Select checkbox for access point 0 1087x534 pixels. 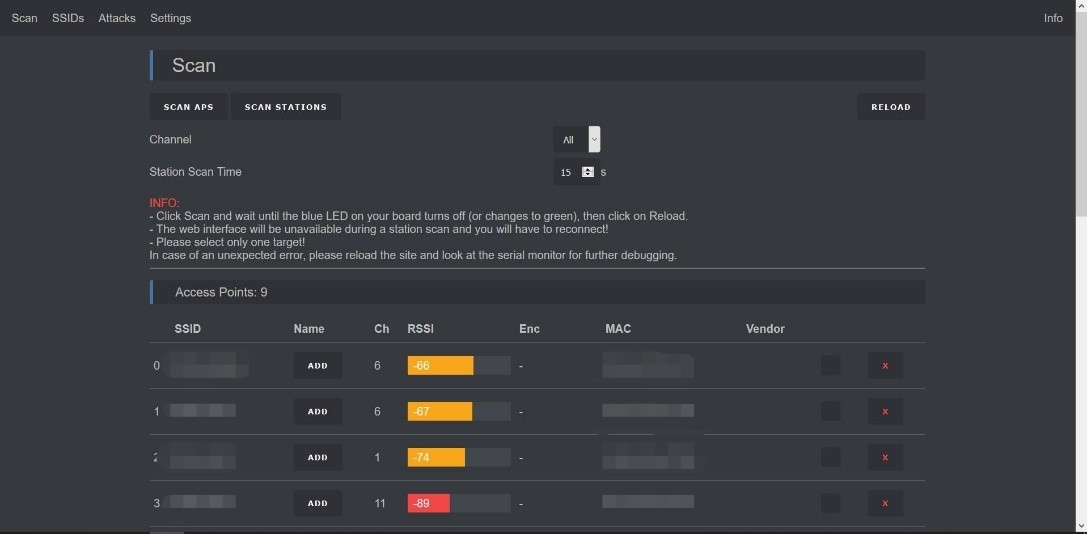click(x=830, y=366)
